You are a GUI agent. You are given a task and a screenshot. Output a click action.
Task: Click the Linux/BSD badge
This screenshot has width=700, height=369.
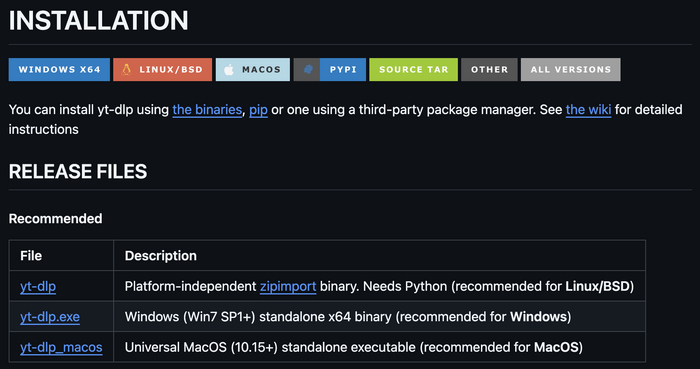[x=162, y=70]
